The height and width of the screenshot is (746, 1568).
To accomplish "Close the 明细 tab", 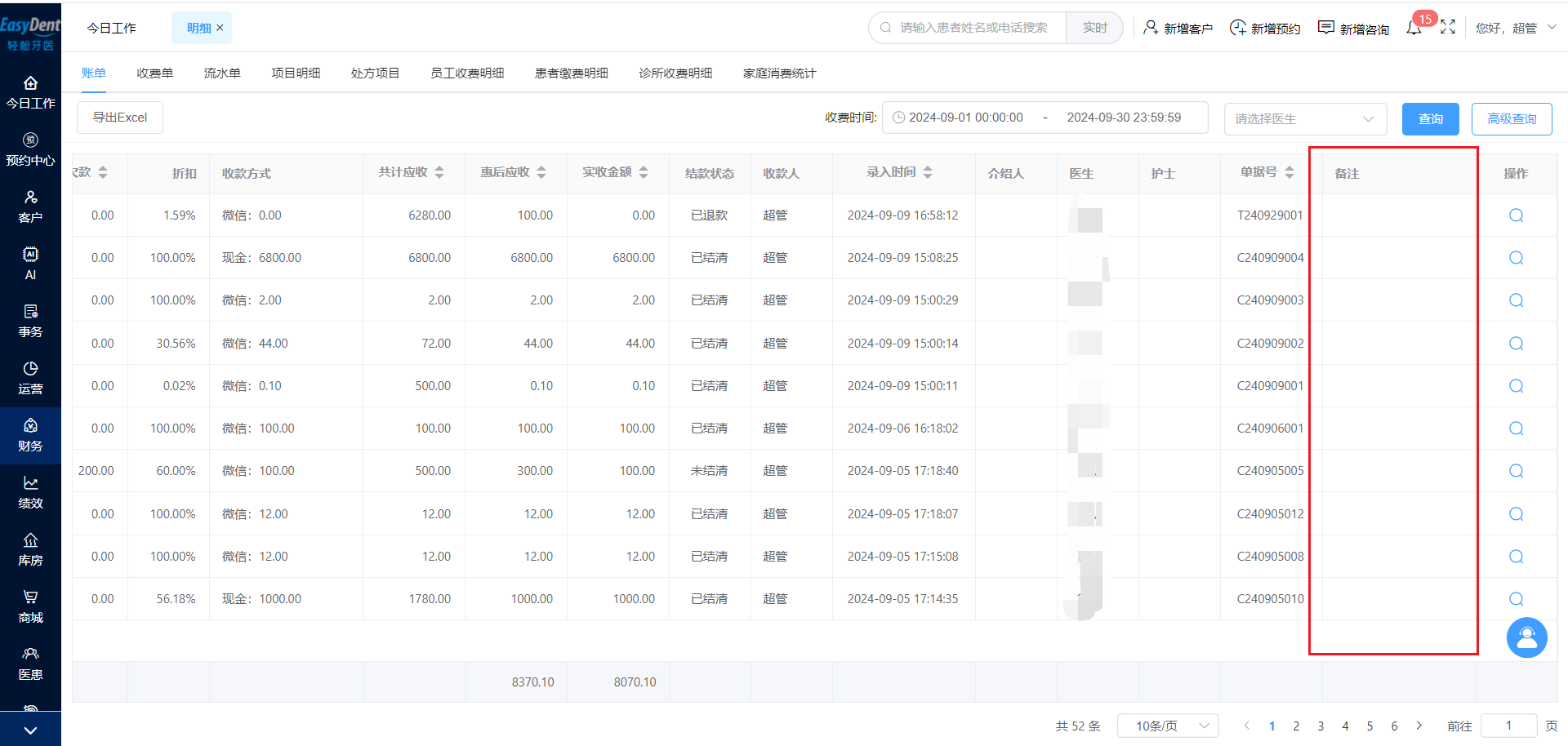I will point(220,28).
